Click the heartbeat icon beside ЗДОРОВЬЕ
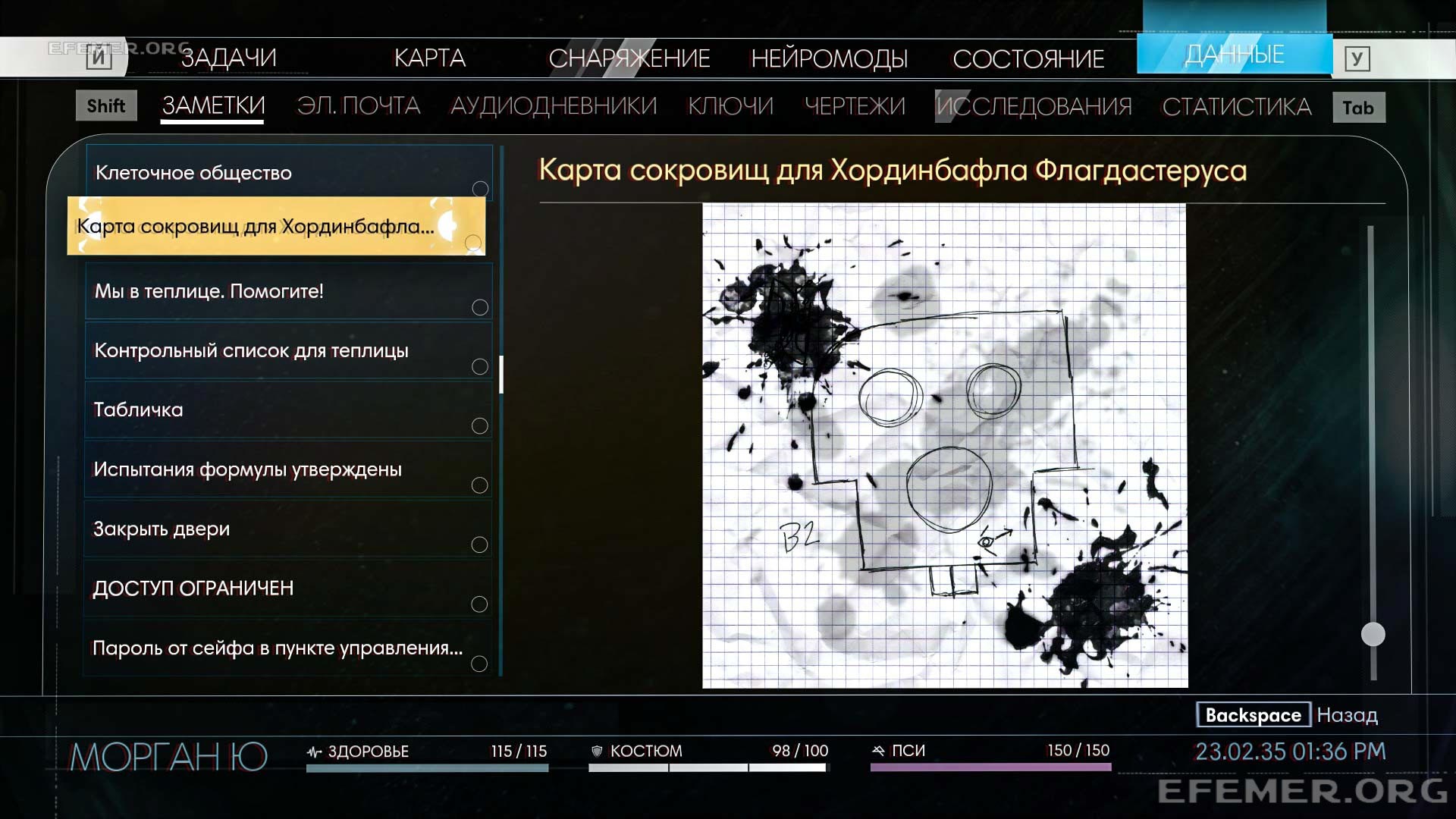Screen dimensions: 1456x819 (314, 752)
